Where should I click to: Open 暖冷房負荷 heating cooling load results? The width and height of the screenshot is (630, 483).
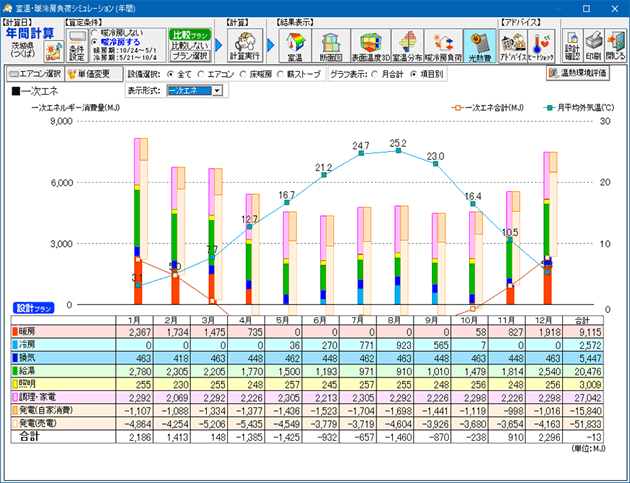tap(443, 45)
